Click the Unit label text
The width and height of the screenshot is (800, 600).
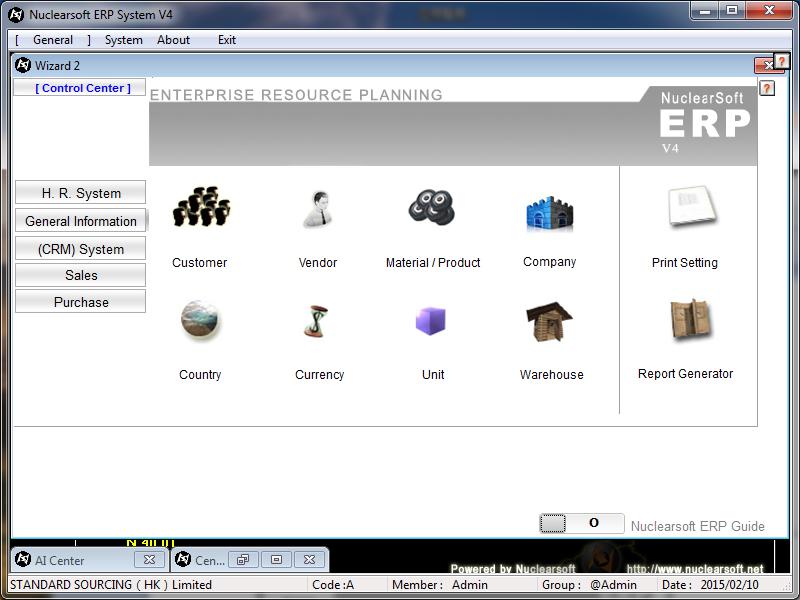click(x=433, y=374)
